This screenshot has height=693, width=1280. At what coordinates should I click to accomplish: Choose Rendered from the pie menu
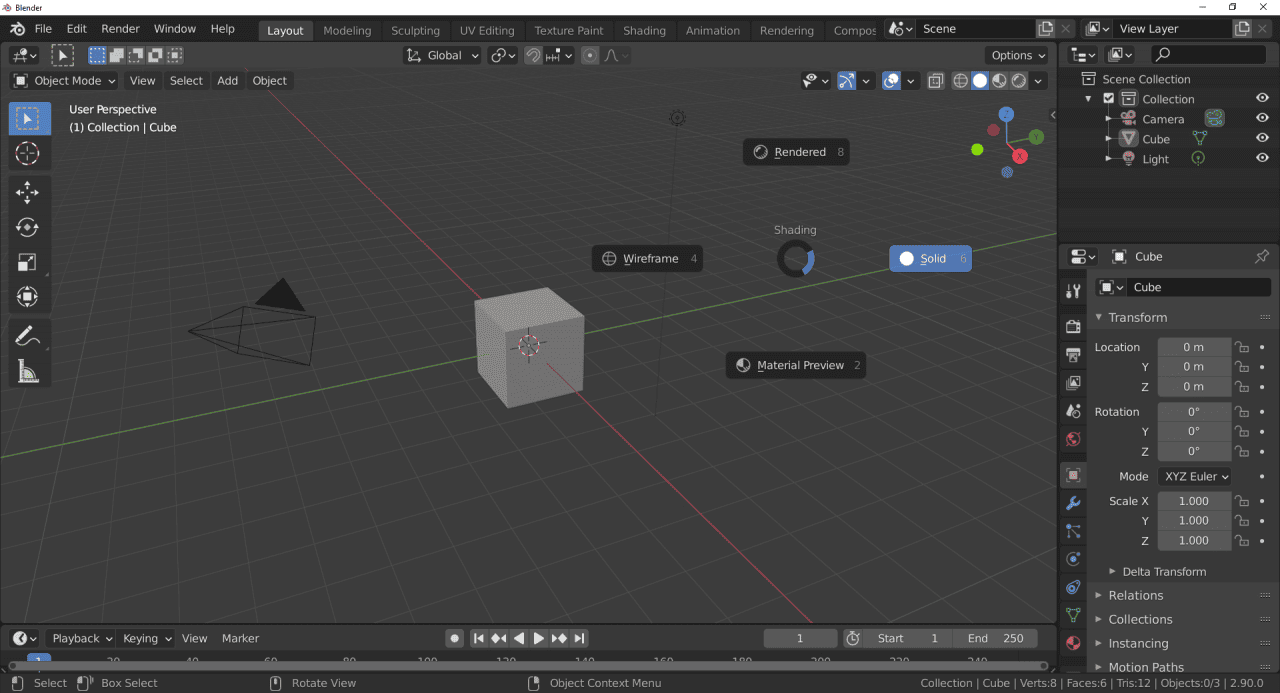pyautogui.click(x=796, y=151)
